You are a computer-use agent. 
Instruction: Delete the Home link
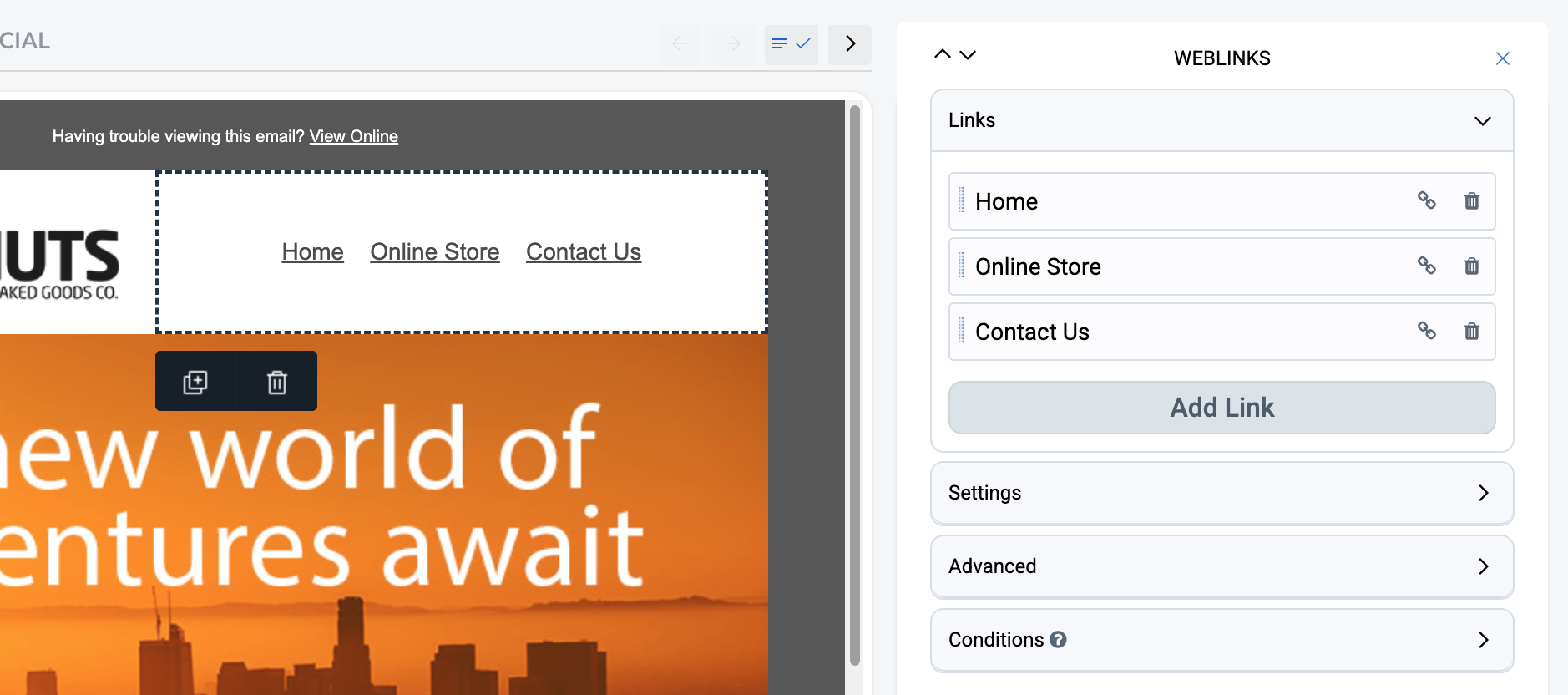coord(1472,200)
